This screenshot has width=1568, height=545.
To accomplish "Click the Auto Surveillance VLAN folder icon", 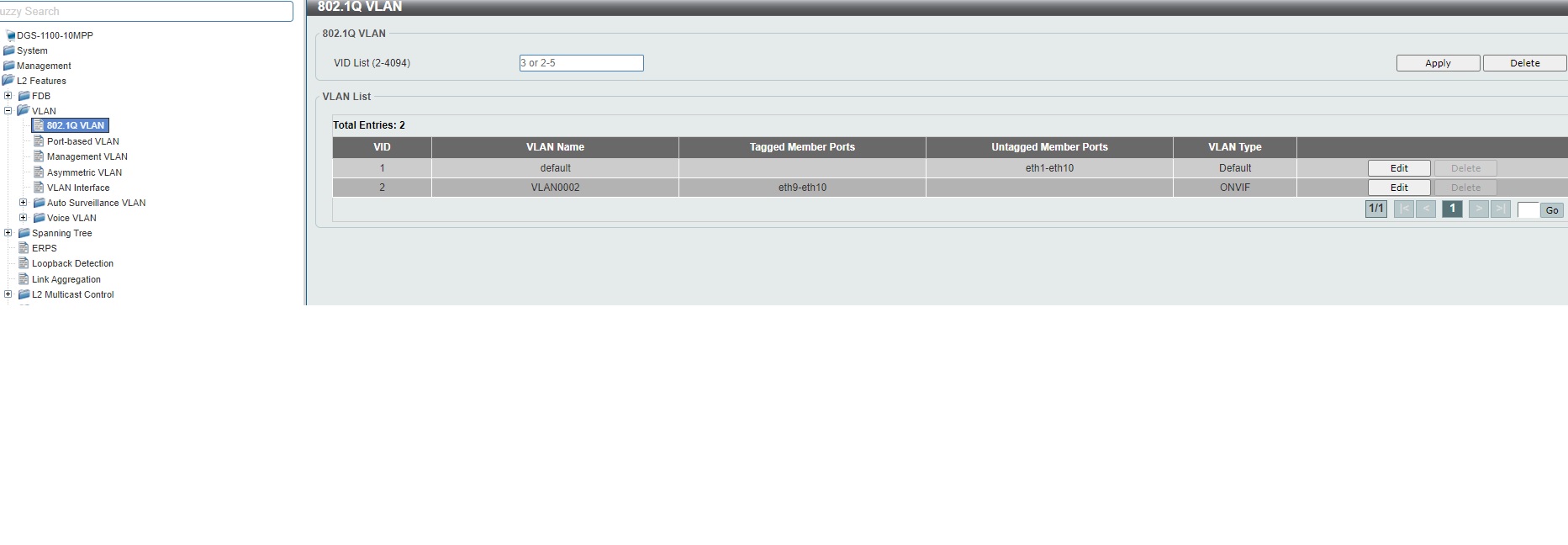I will tap(40, 203).
